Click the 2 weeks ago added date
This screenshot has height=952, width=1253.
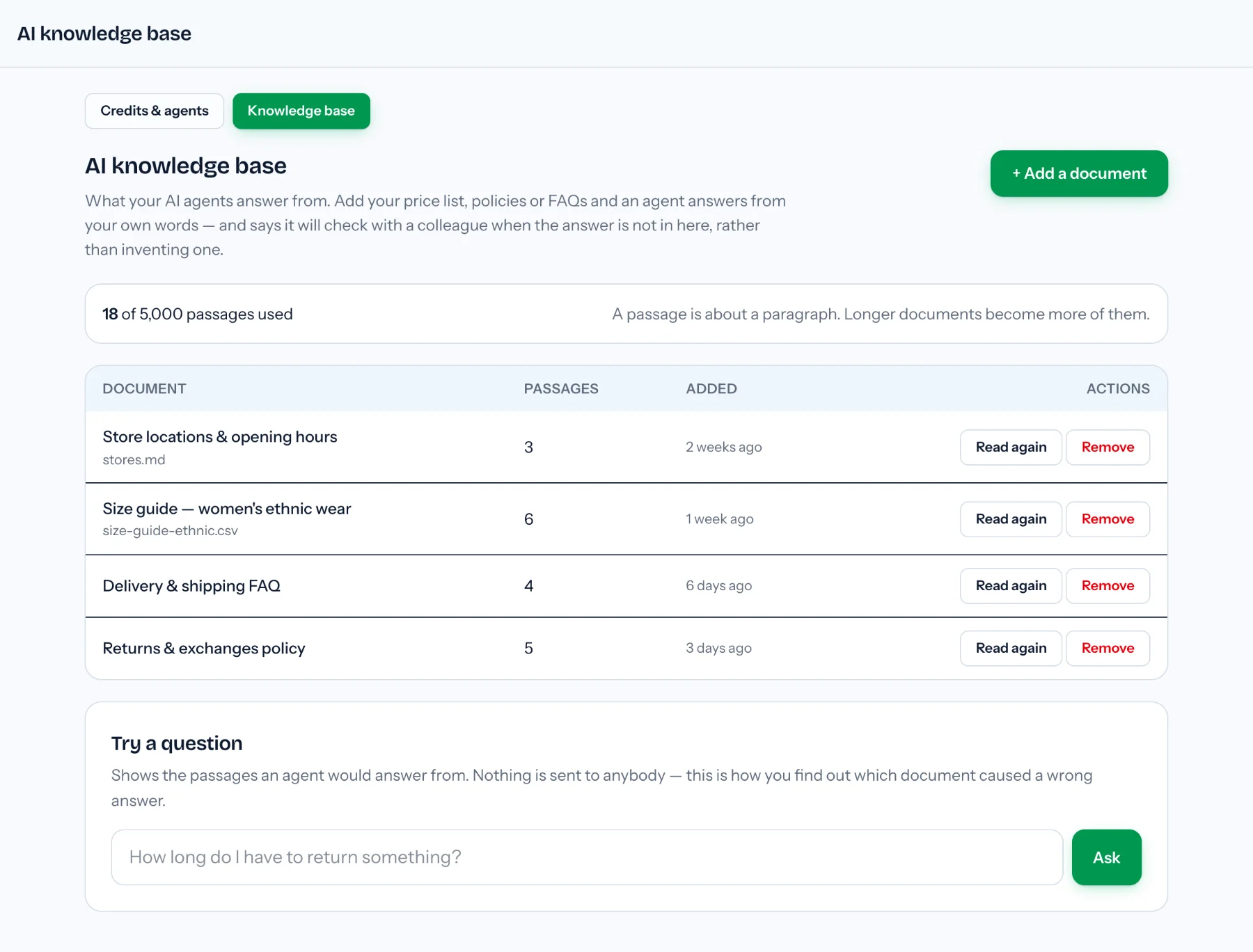tap(724, 447)
